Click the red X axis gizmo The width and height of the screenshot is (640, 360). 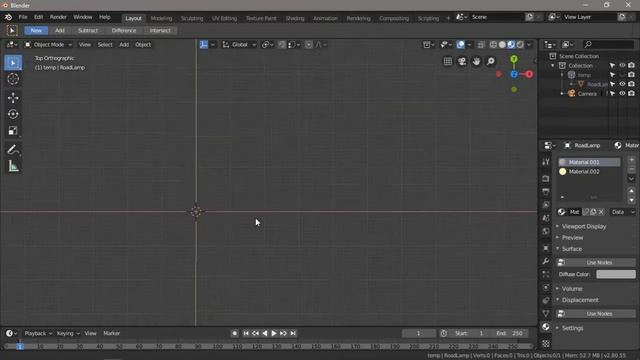tap(529, 74)
